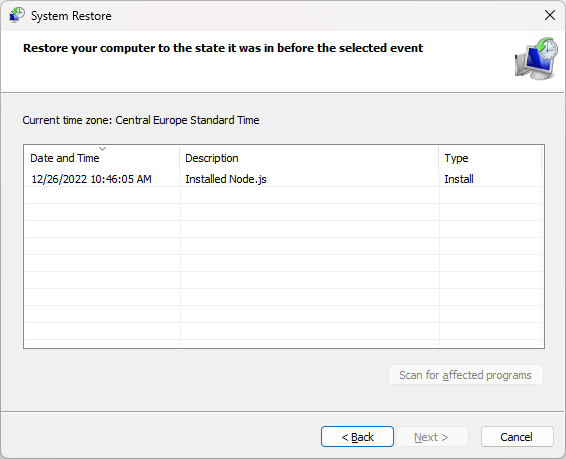
Task: Click the Next button
Action: pyautogui.click(x=432, y=437)
